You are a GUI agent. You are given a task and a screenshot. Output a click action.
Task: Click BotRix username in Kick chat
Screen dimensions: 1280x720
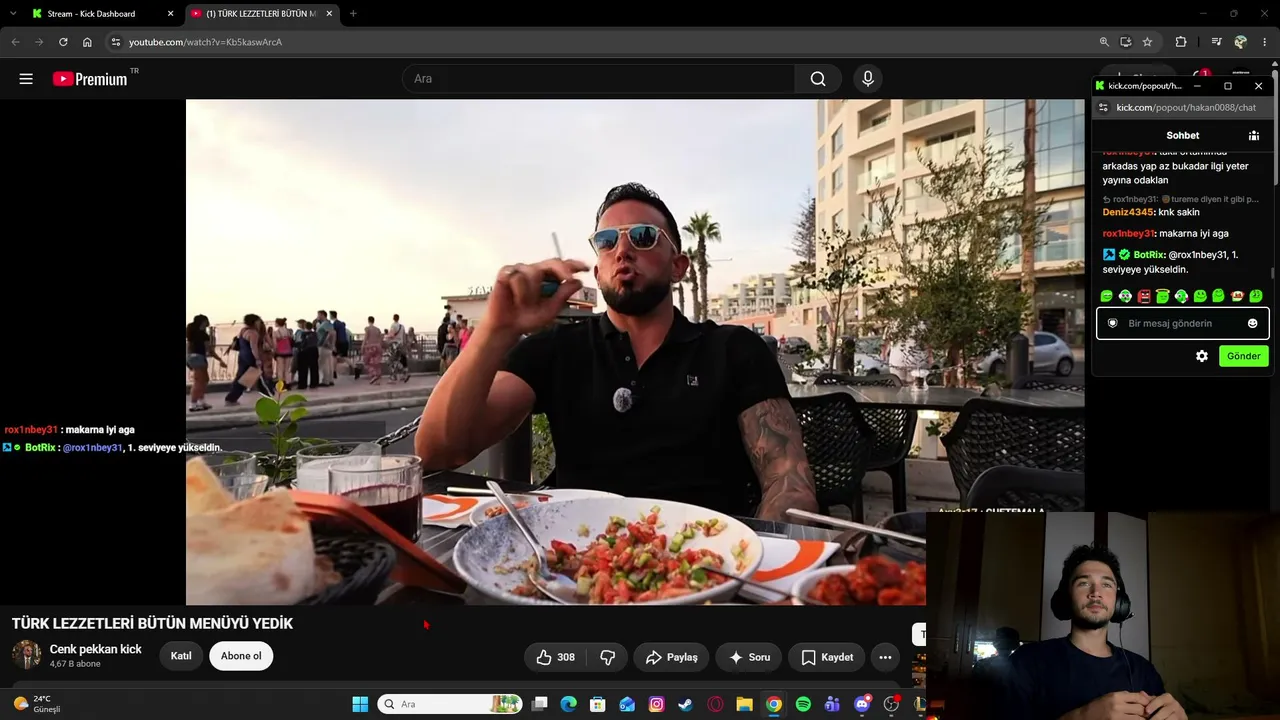[x=1149, y=255]
